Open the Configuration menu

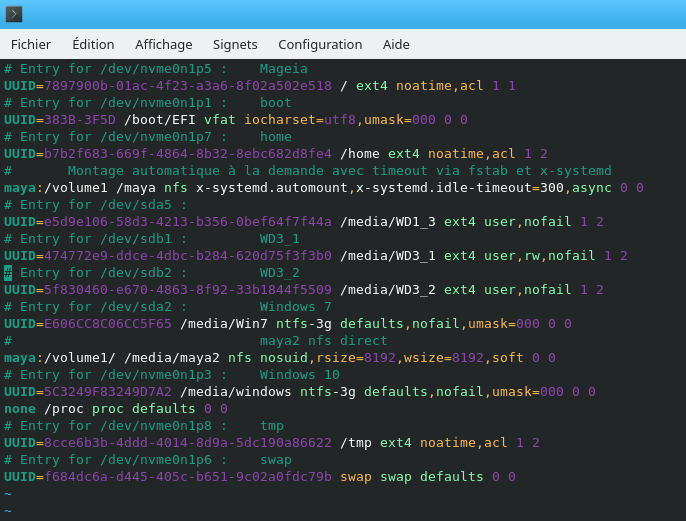320,45
